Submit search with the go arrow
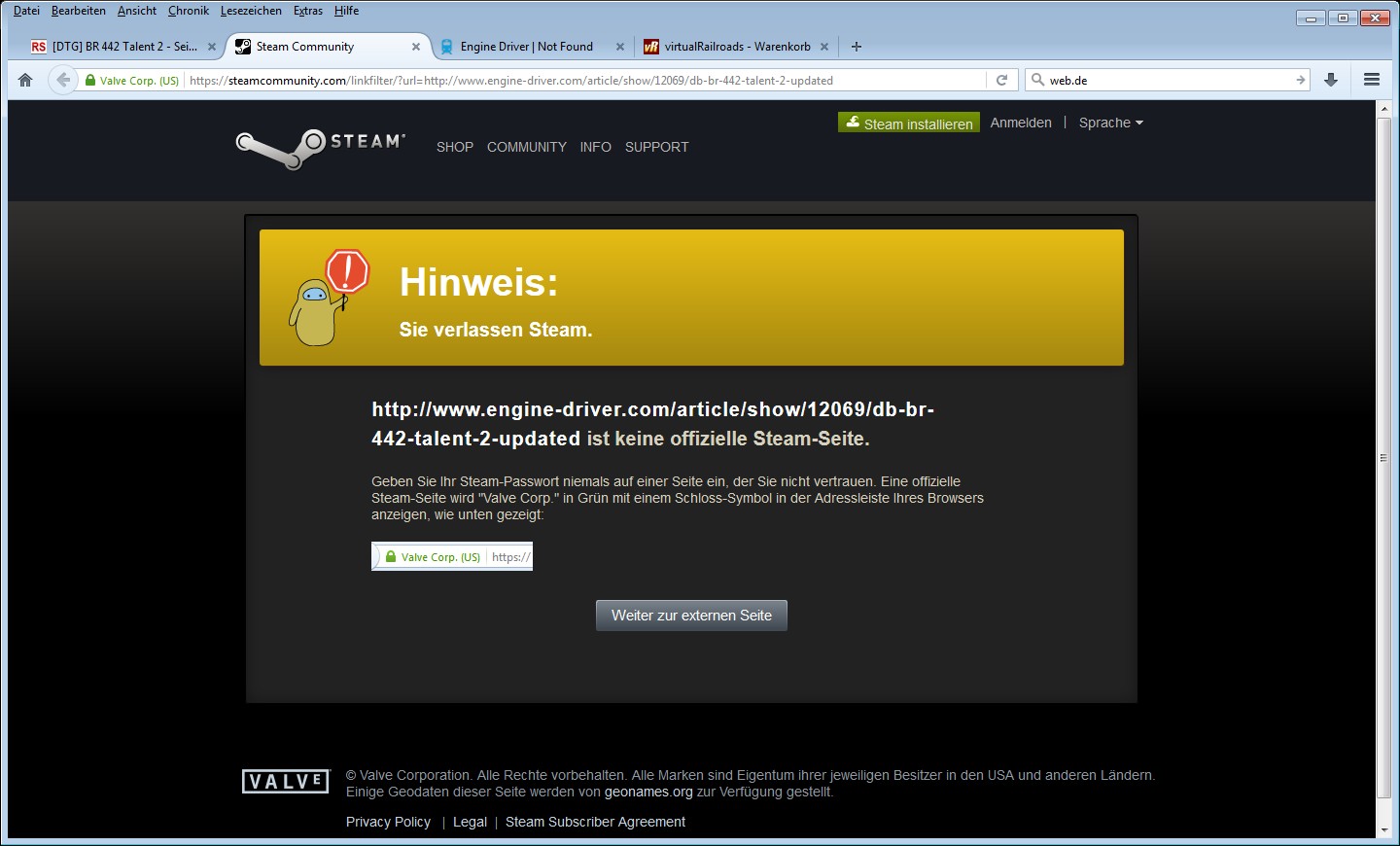Image resolution: width=1400 pixels, height=846 pixels. click(x=1301, y=80)
